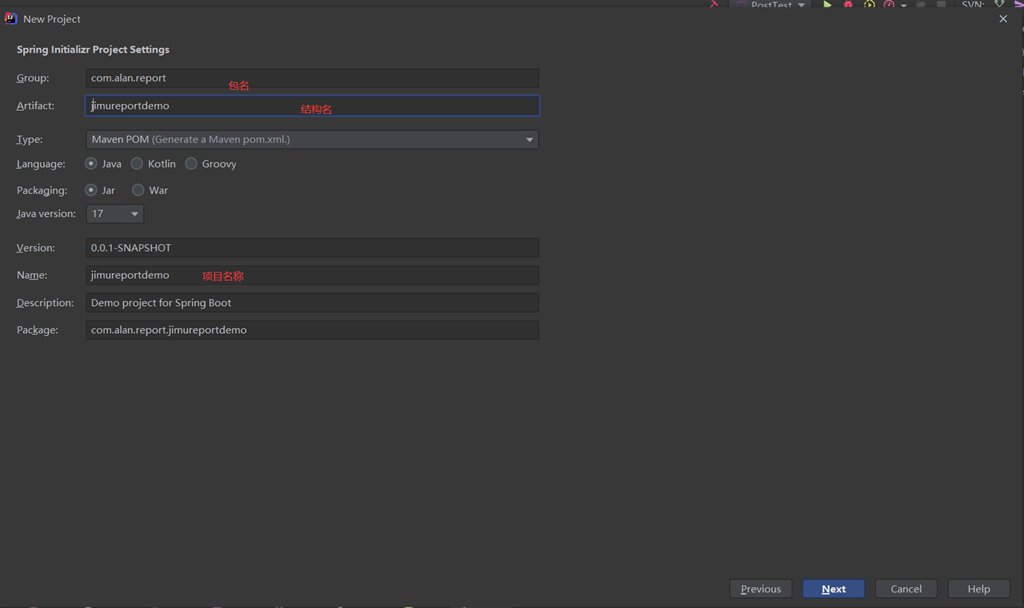Focus the Group field com.alan.report
The width and height of the screenshot is (1024, 608).
click(x=312, y=78)
